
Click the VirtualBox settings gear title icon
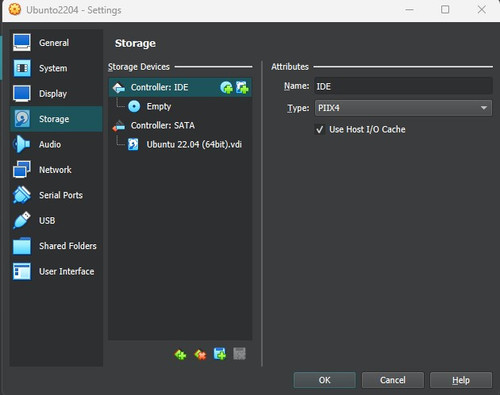point(15,10)
